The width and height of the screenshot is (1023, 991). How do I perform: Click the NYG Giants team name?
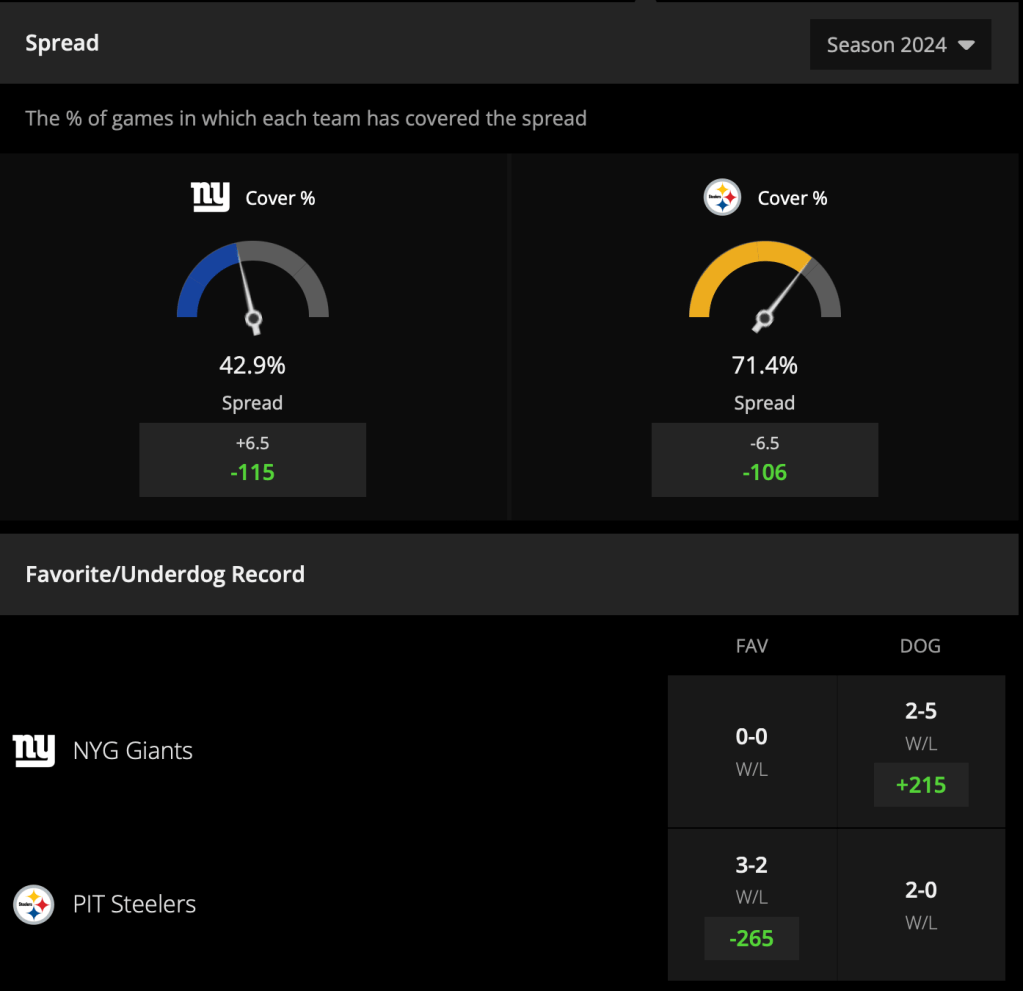(133, 750)
